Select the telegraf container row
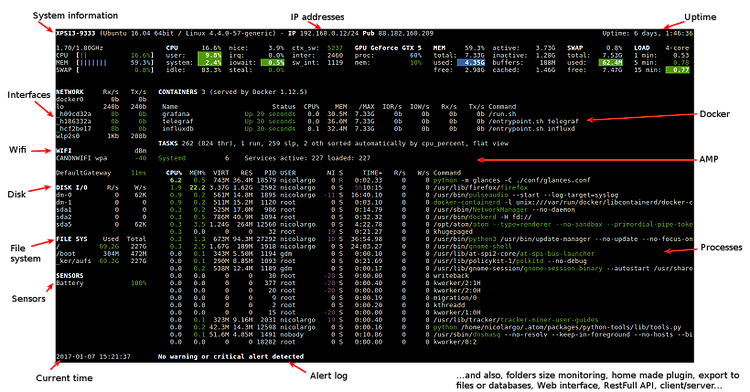750x392 pixels. coord(370,121)
